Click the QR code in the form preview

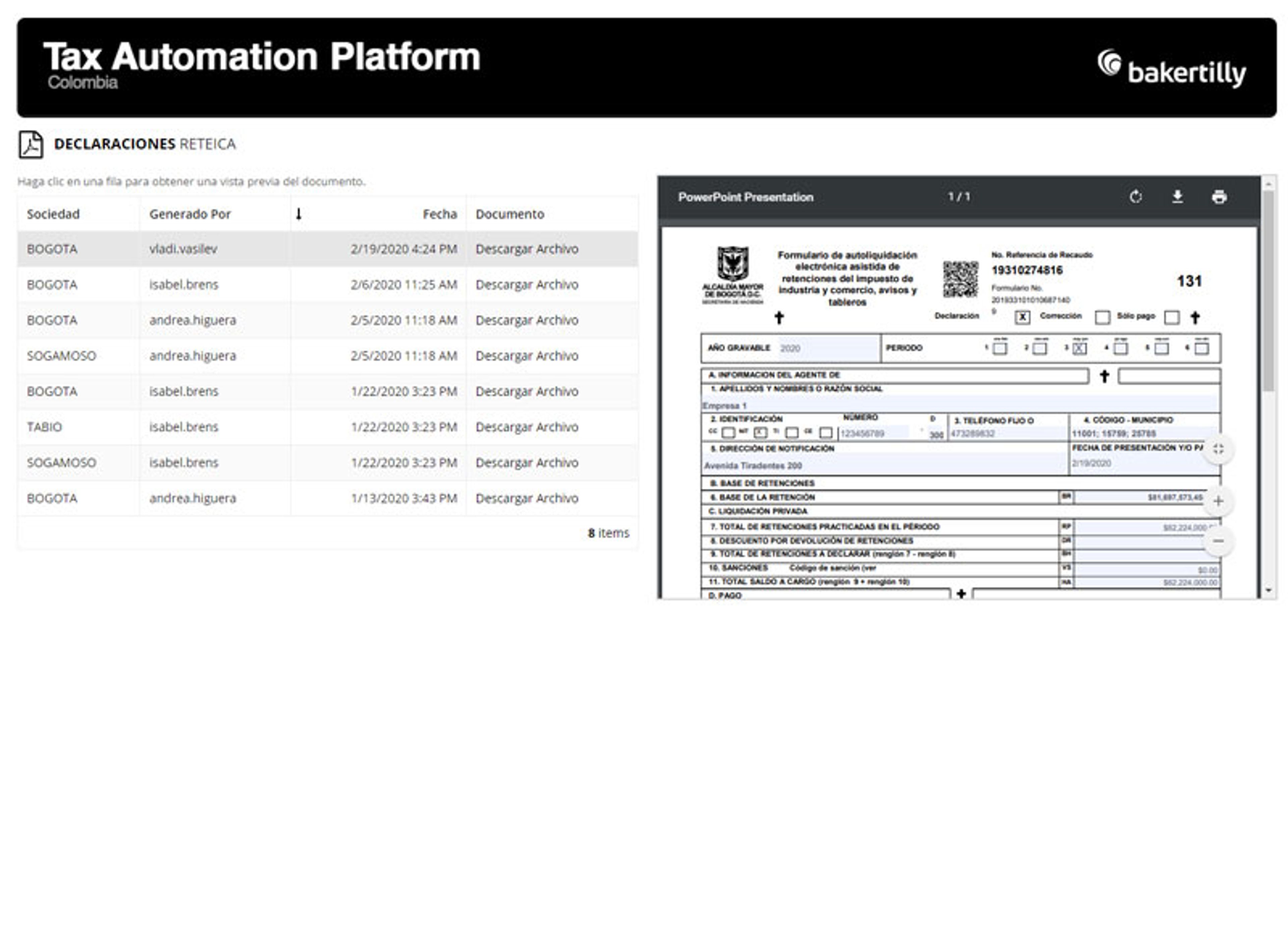pos(960,279)
